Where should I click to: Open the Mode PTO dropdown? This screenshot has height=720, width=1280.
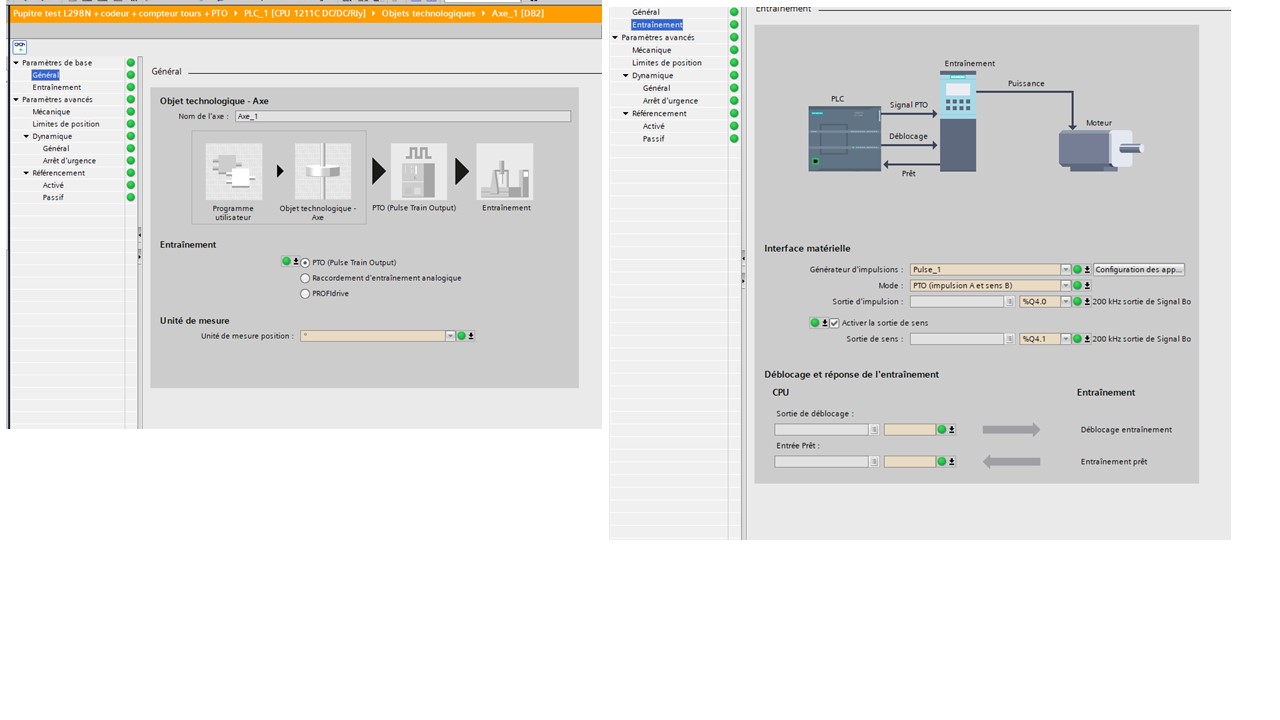[1065, 286]
